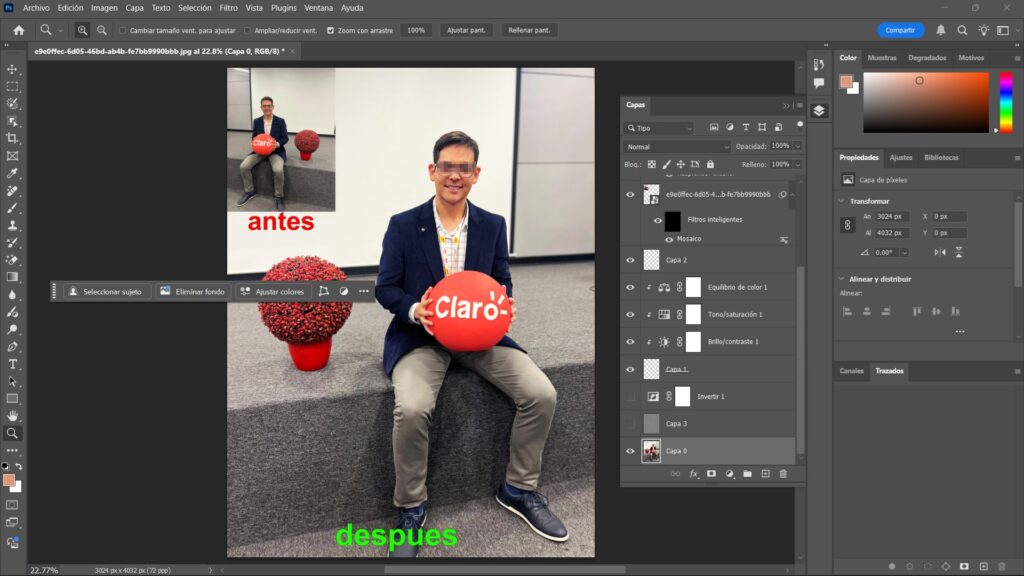The width and height of the screenshot is (1024, 576).
Task: Hide the Capa 1 layer
Action: click(x=630, y=369)
